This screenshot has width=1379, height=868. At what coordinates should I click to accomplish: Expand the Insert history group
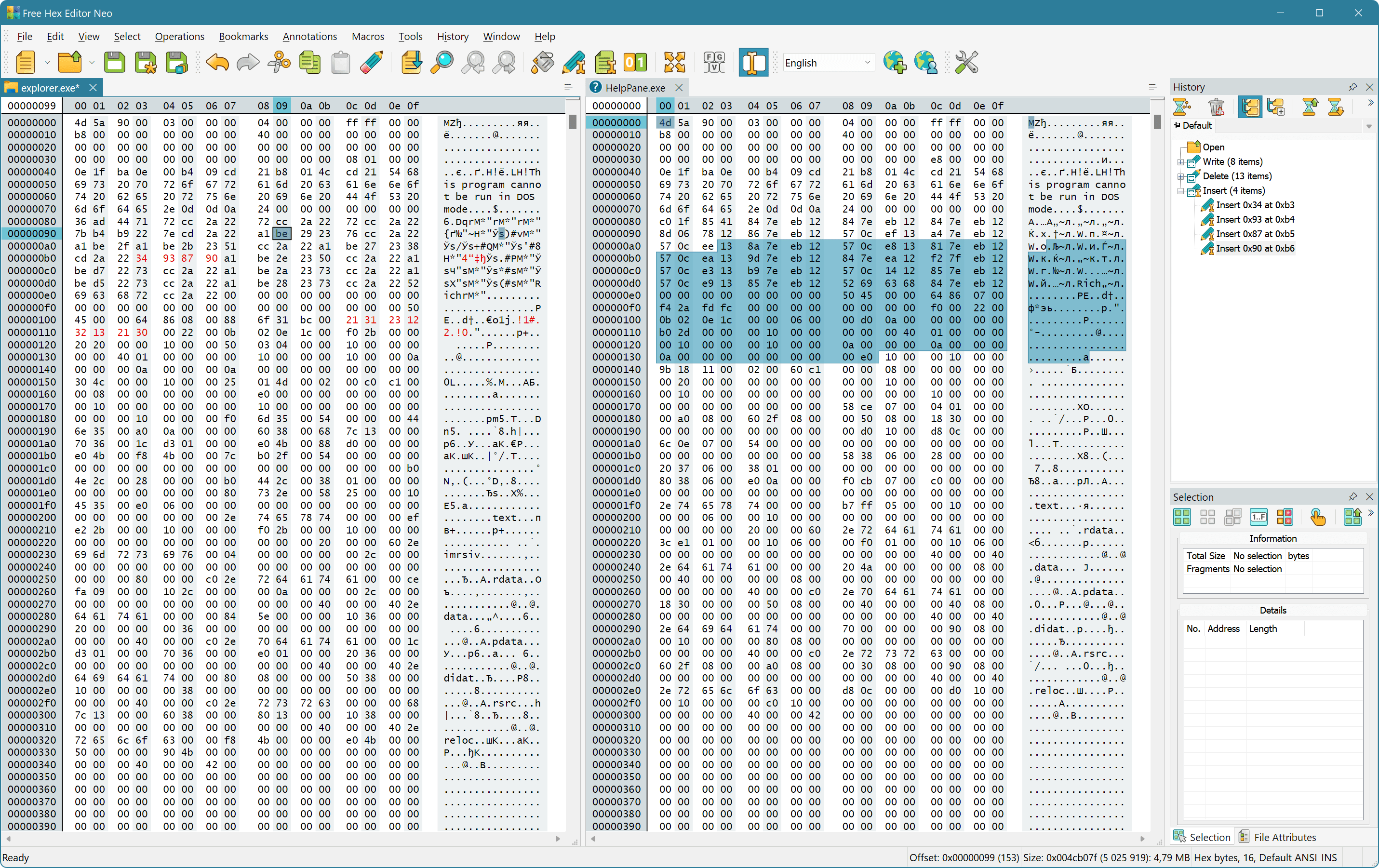pyautogui.click(x=1181, y=191)
